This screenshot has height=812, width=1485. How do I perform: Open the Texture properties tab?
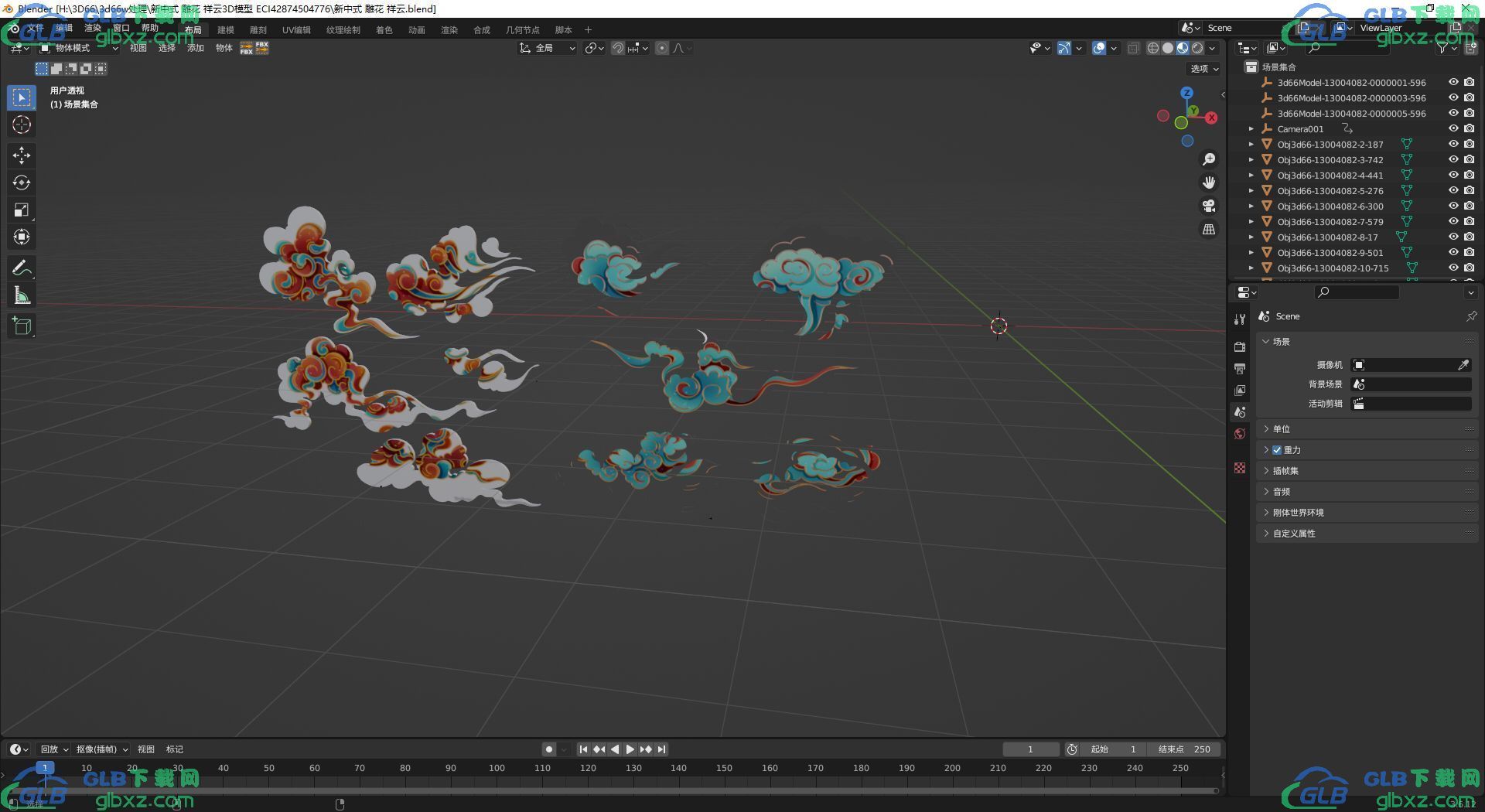coord(1240,468)
